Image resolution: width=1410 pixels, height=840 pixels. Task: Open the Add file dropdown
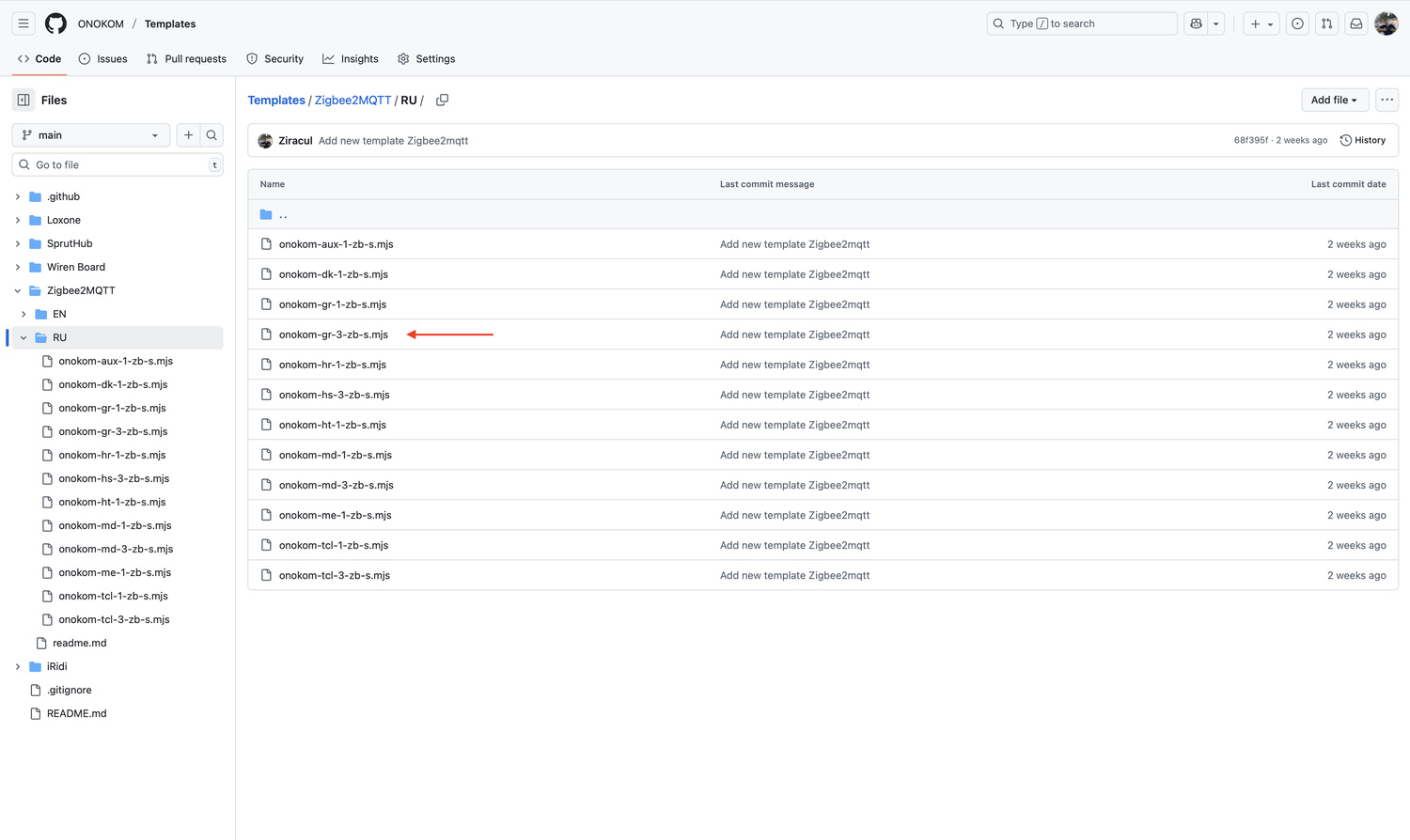(x=1333, y=100)
